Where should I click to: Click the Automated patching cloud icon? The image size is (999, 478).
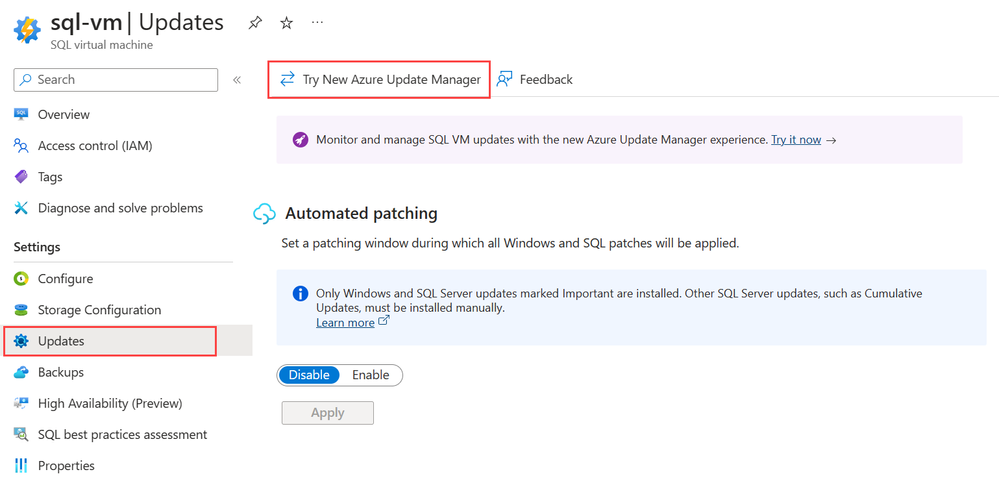point(264,214)
